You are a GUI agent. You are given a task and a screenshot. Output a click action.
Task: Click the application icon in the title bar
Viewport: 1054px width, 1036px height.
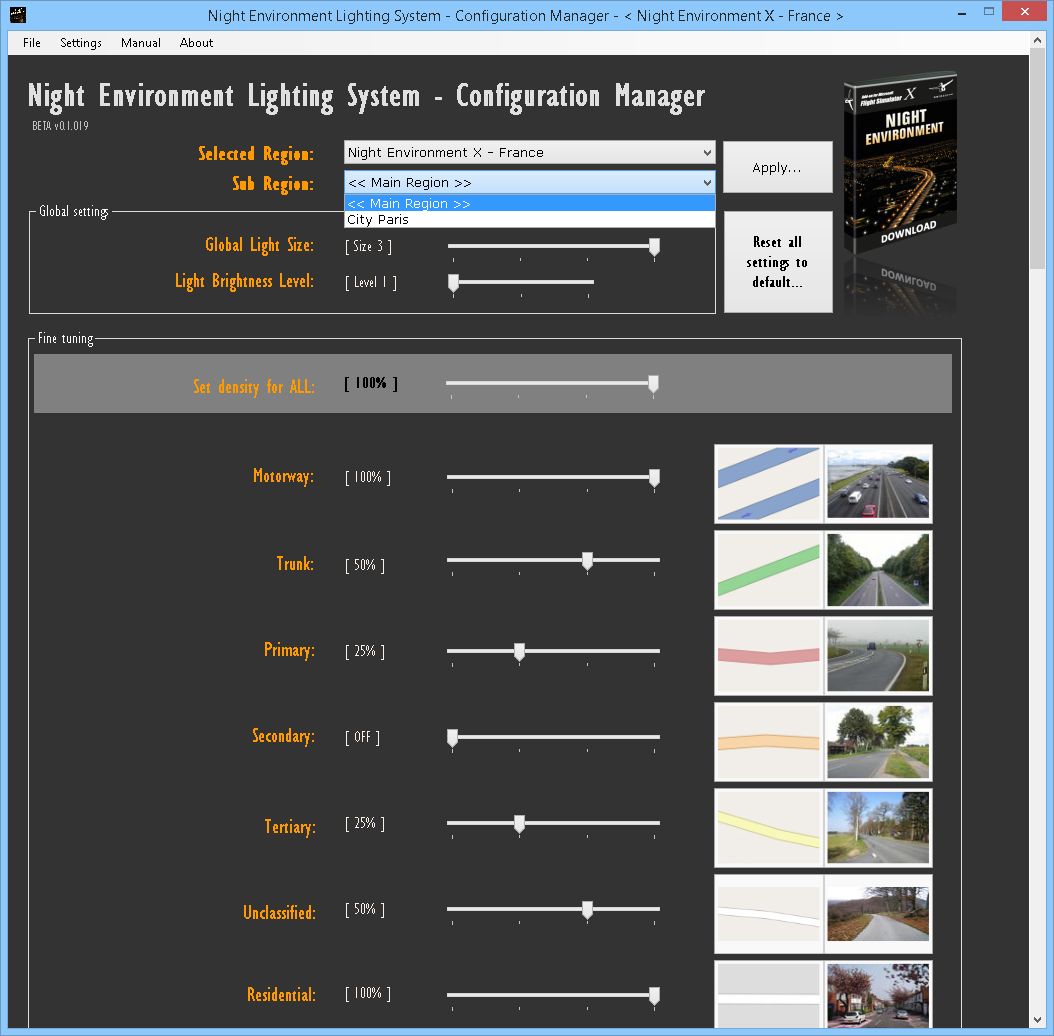[18, 15]
